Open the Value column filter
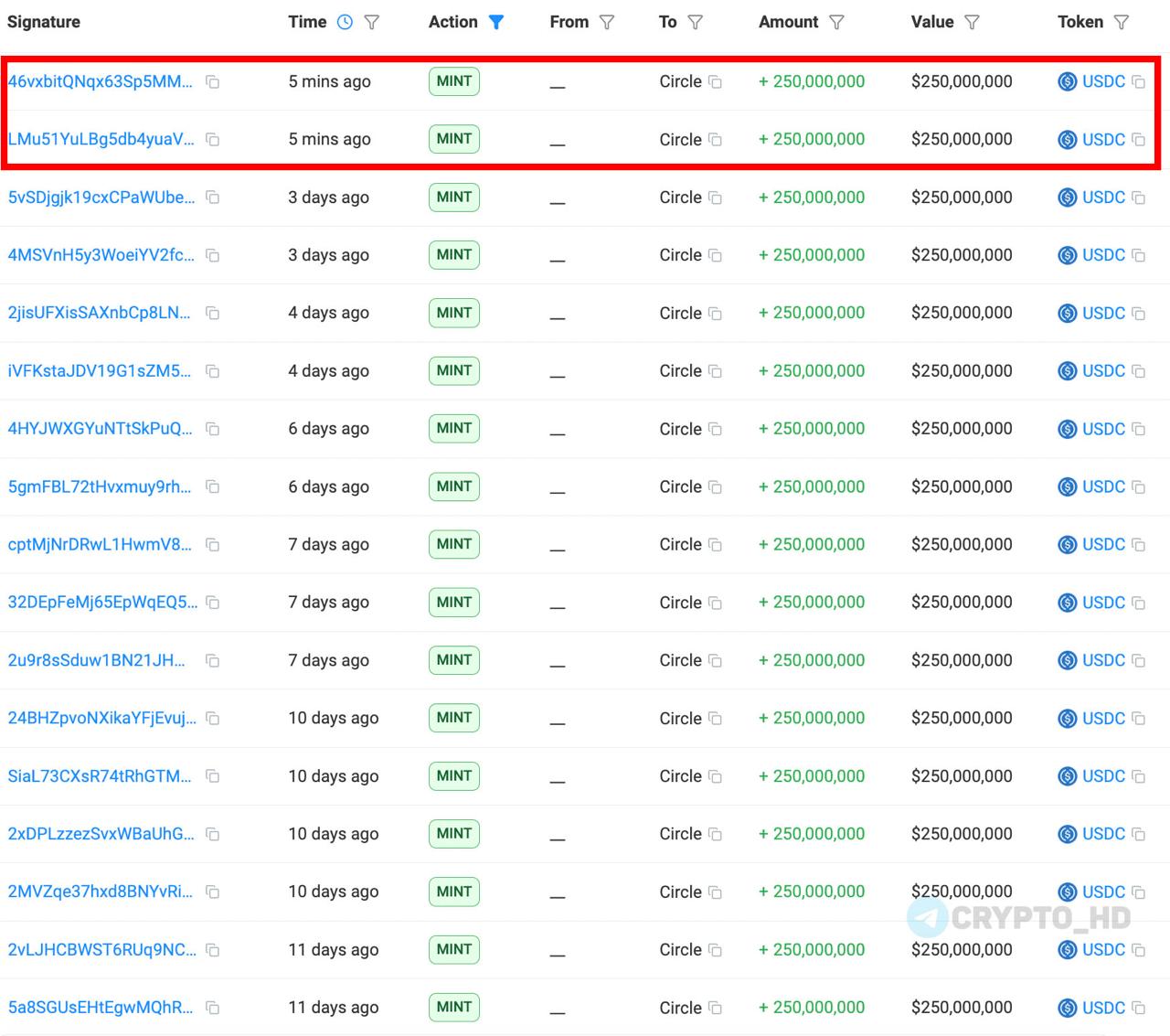This screenshot has height=1036, width=1170. click(x=972, y=22)
